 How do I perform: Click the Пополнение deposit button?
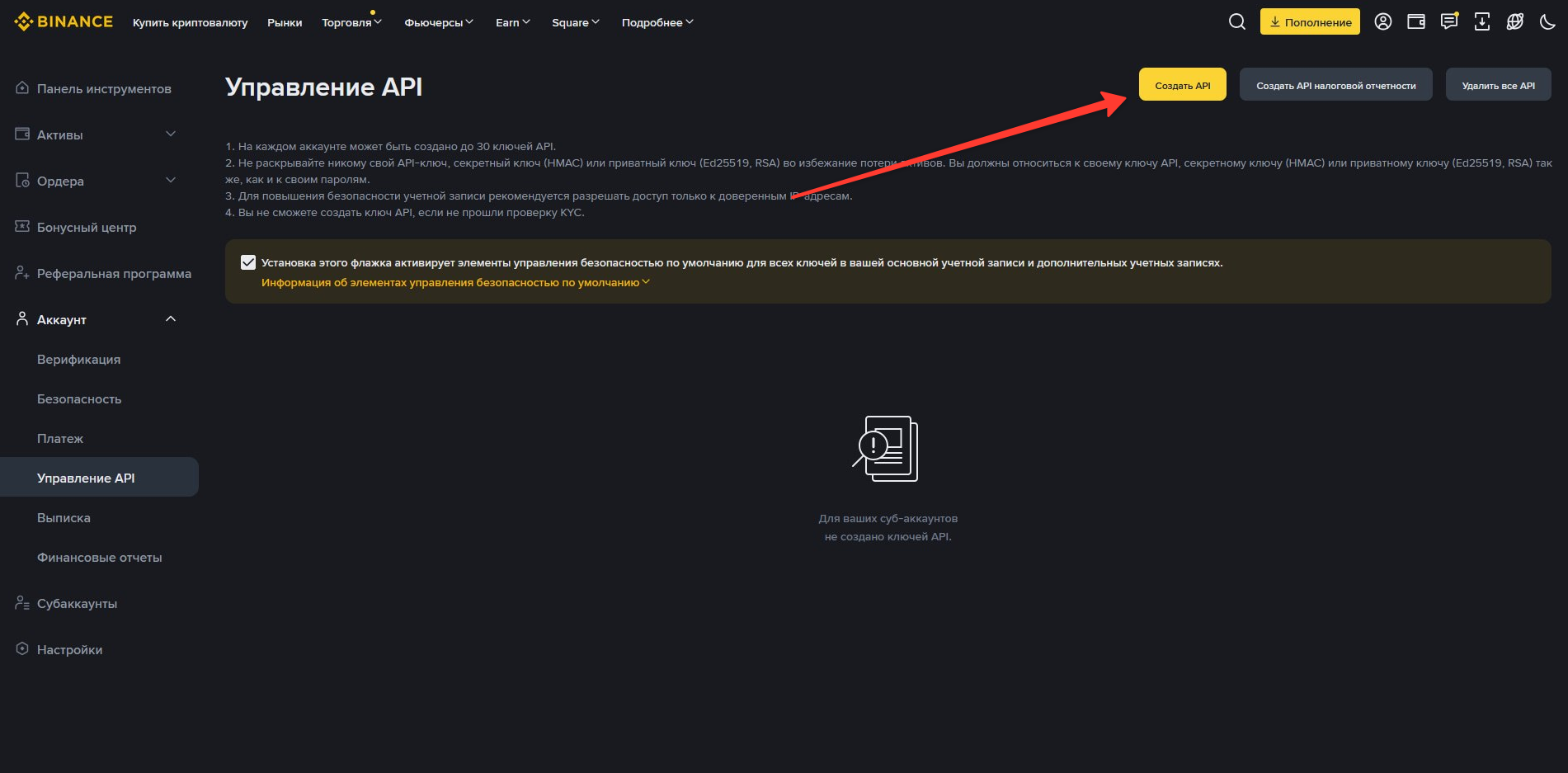pos(1310,21)
